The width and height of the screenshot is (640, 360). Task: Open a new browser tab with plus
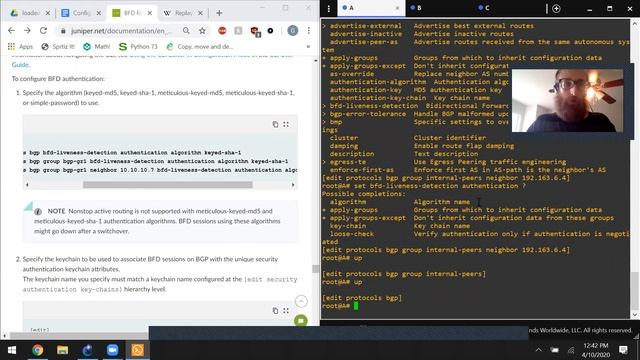[x=219, y=13]
